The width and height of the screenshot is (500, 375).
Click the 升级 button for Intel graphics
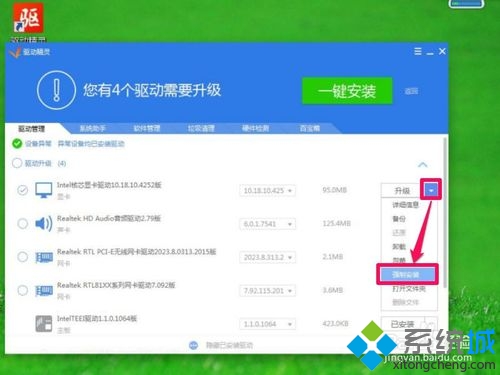coord(403,191)
